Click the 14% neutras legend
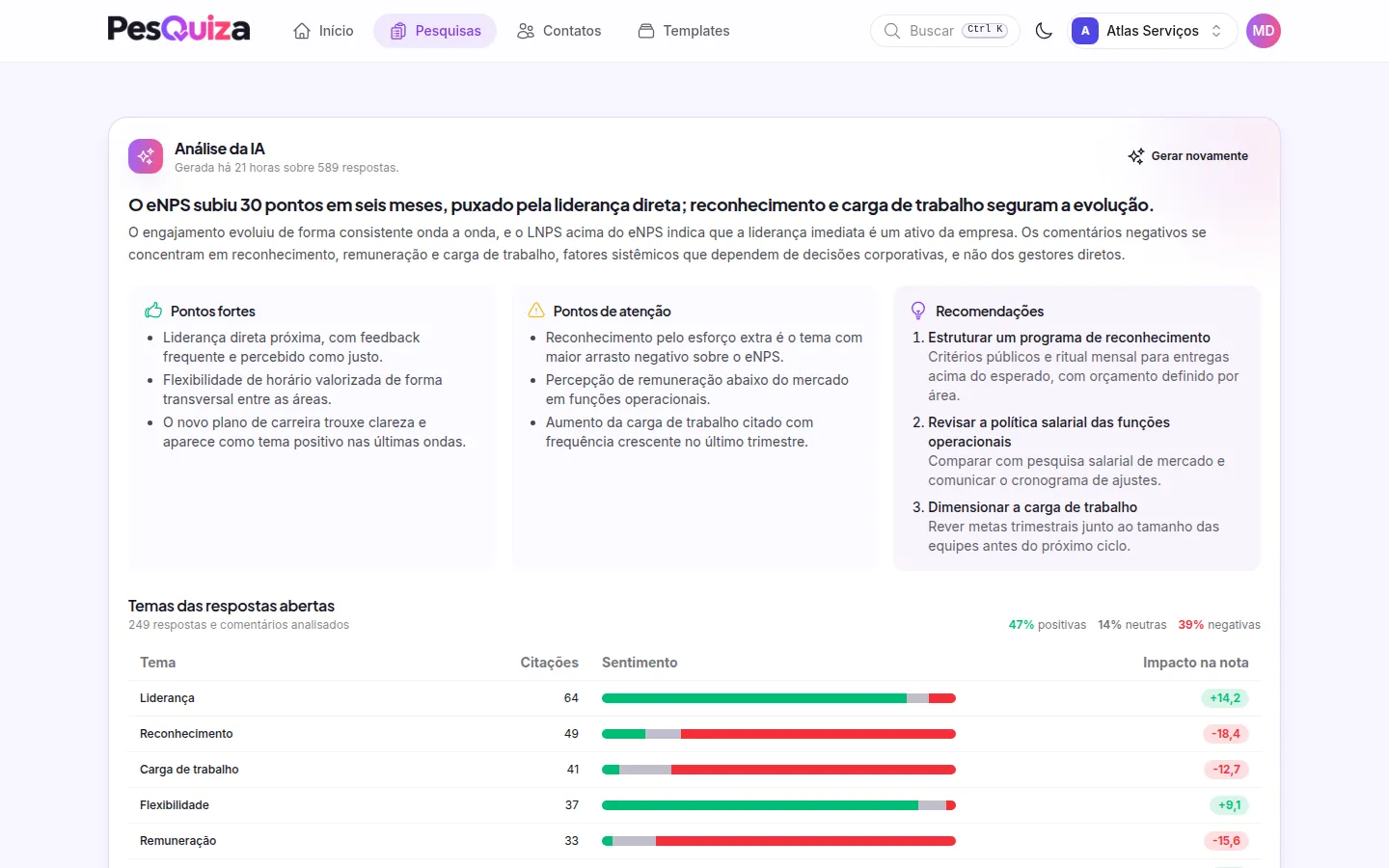The width and height of the screenshot is (1389, 868). 1132,625
